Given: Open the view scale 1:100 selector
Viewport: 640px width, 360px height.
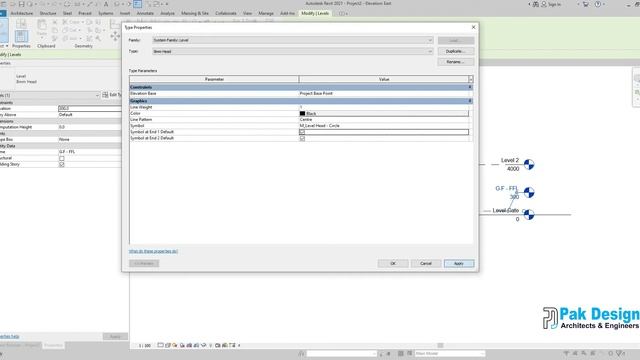Looking at the screenshot, I should coord(144,346).
